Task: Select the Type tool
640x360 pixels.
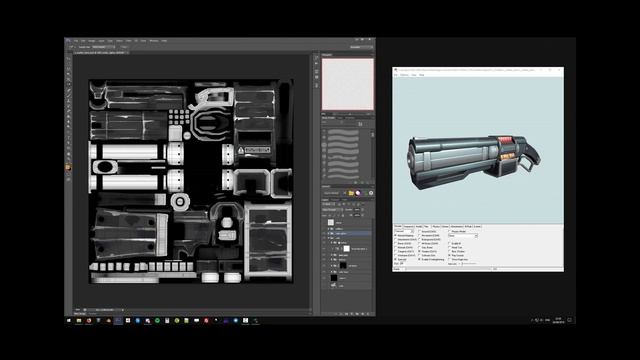Action: coord(68,138)
